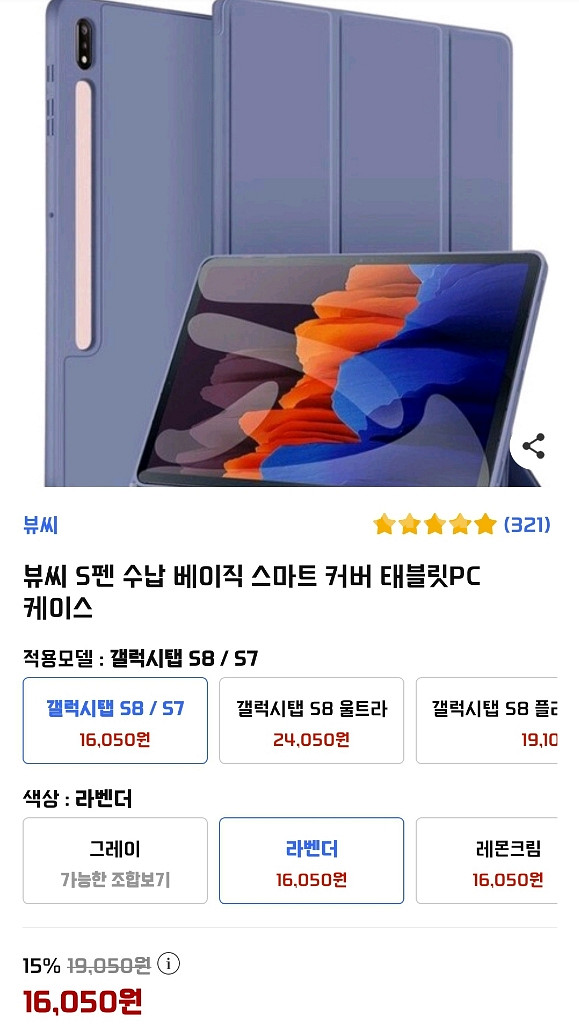Image resolution: width=579 pixels, height=1024 pixels.
Task: Select 갤럭시탭 S8 / S7 model option
Action: pyautogui.click(x=116, y=720)
